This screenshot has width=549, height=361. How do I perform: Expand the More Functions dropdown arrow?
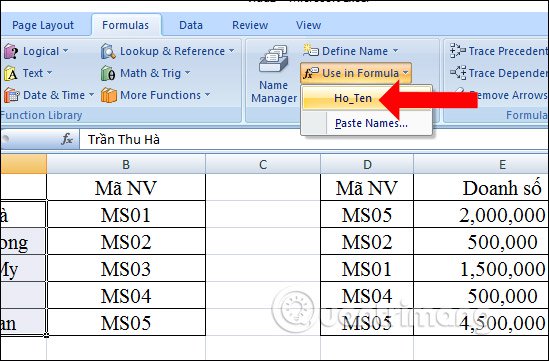[x=207, y=95]
